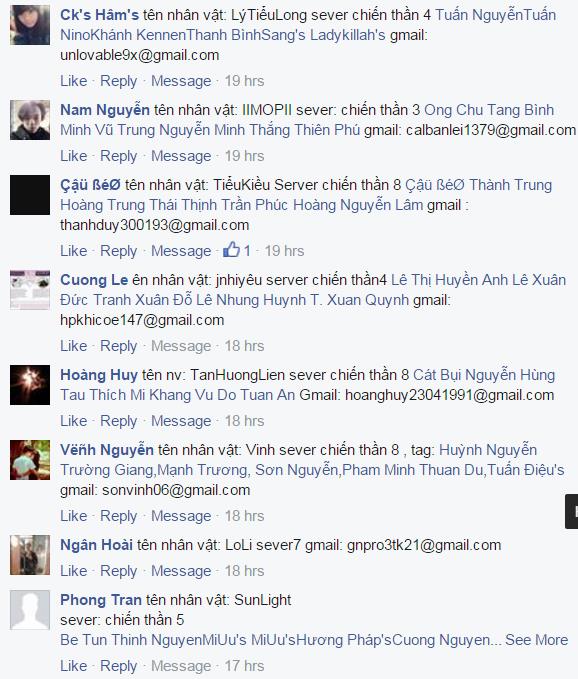The width and height of the screenshot is (578, 679).
Task: Click the 19 hrs timestamp on Nam Nguyễn's comment
Action: pos(244,155)
